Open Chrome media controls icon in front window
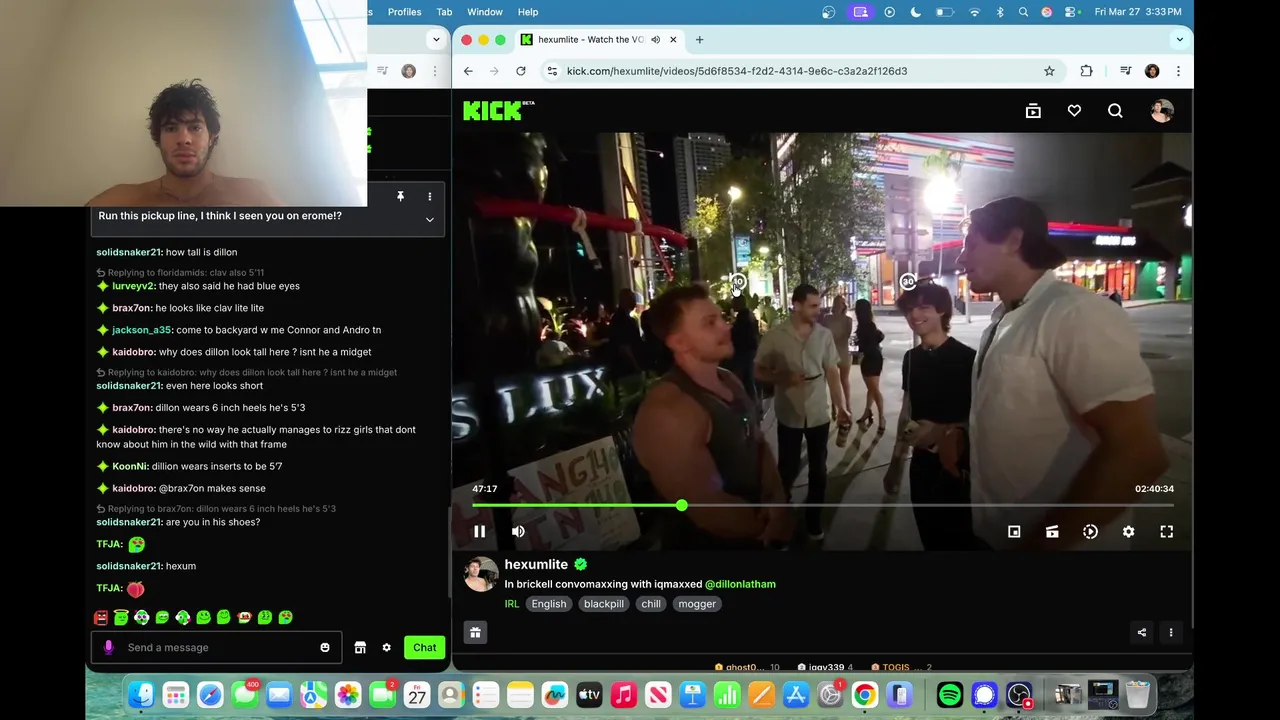This screenshot has height=720, width=1280. coord(1125,71)
